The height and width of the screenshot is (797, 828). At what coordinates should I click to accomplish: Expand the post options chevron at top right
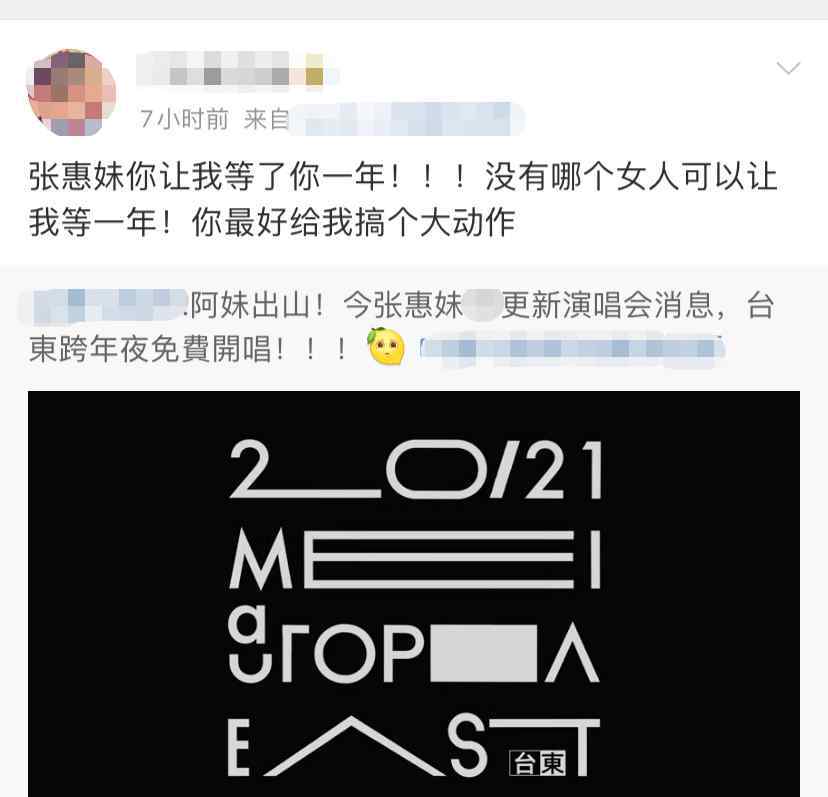[x=788, y=68]
